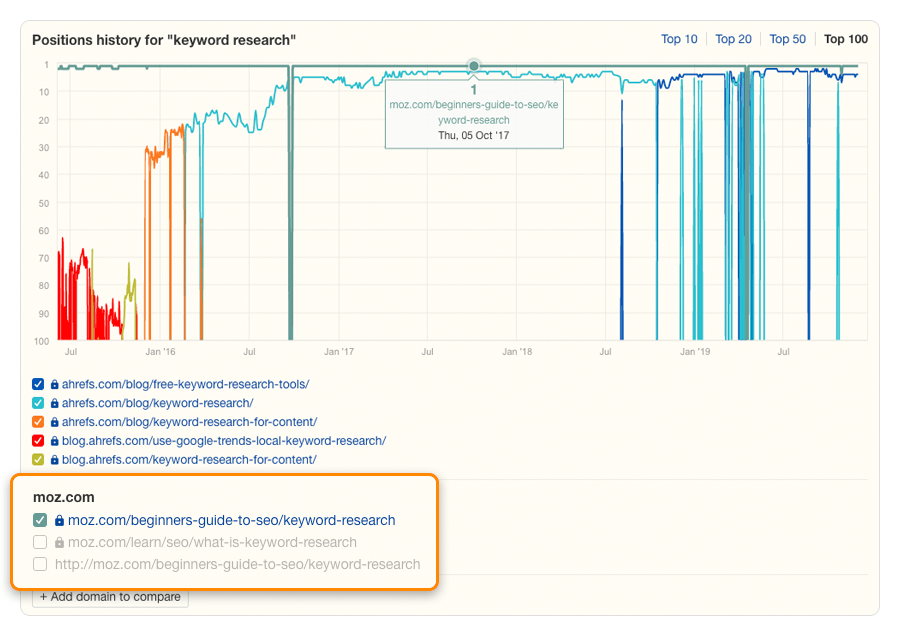This screenshot has height=635, width=900.
Task: Uncheck the free-keyword-research-tools checkbox
Action: [38, 384]
